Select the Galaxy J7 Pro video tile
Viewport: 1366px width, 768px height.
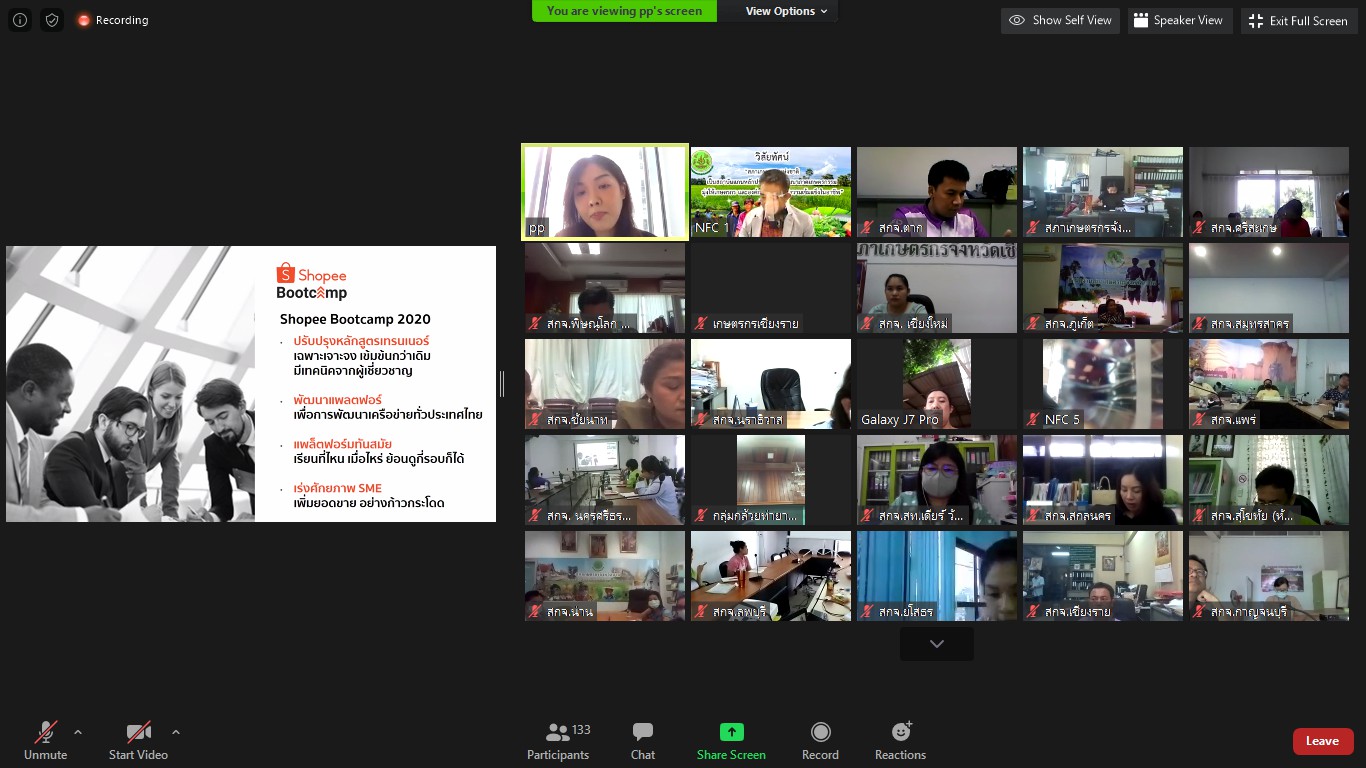(x=937, y=384)
